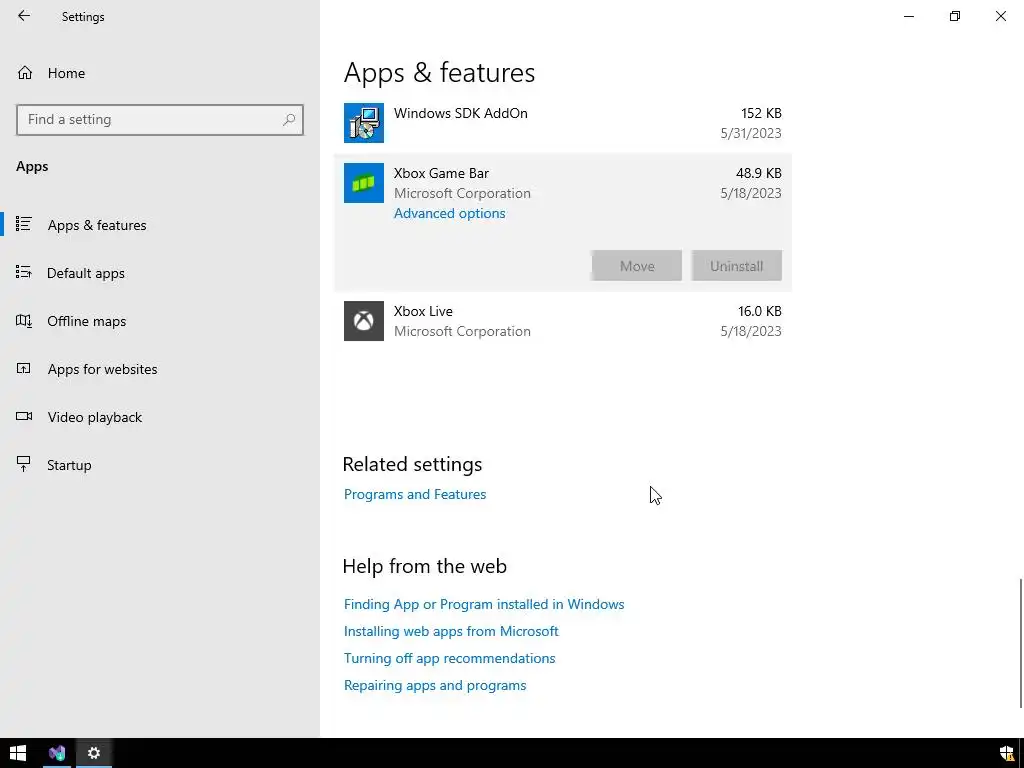1024x768 pixels.
Task: Select the Offline maps sidebar icon
Action: point(24,321)
